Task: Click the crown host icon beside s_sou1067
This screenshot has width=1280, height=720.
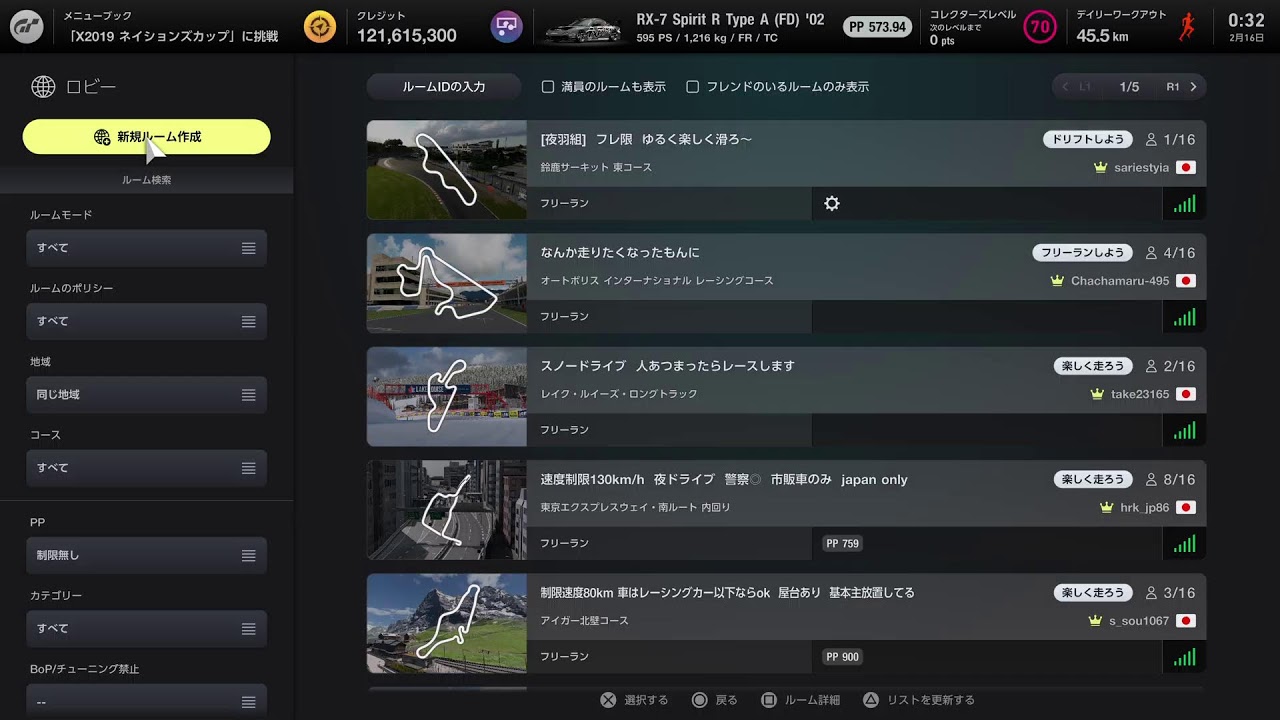Action: tap(1095, 621)
